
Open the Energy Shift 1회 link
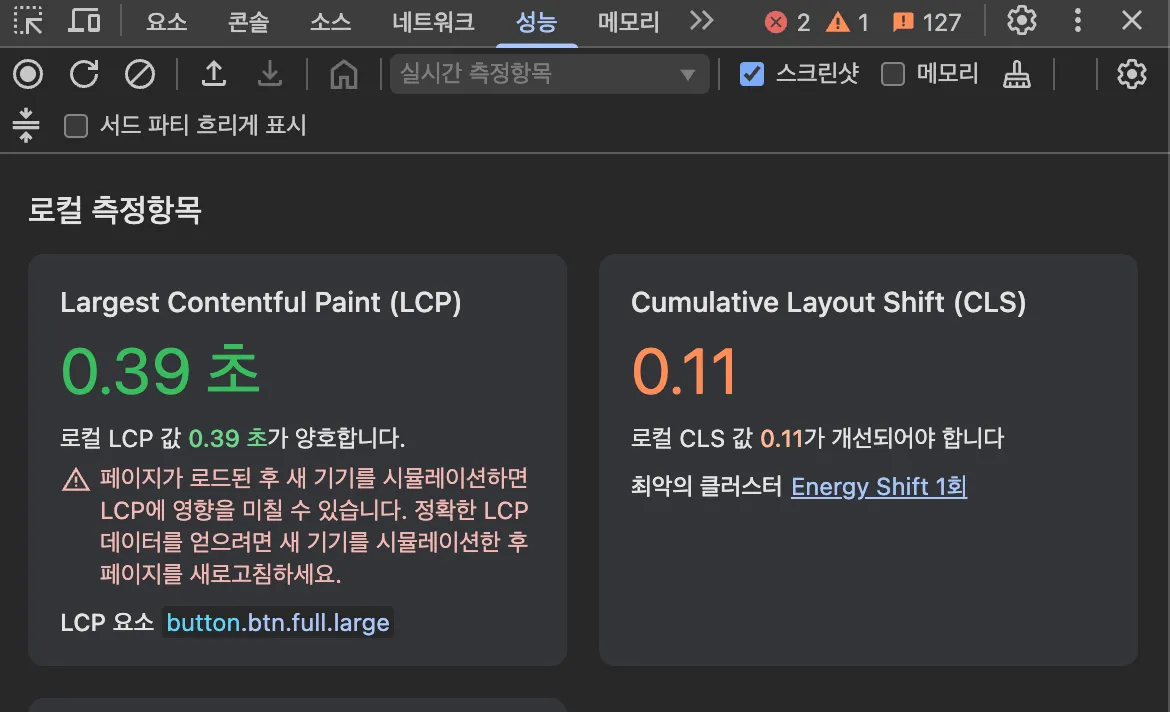[x=879, y=487]
